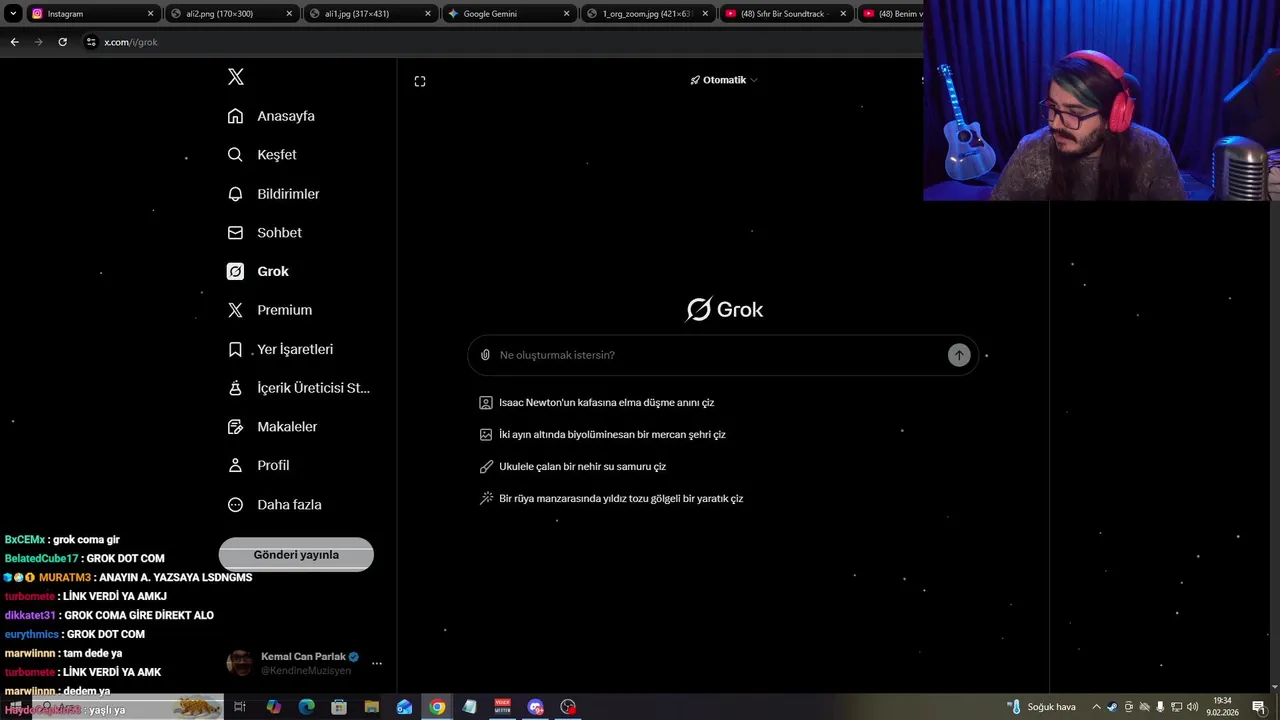Click the send arrow button
The image size is (1280, 720).
click(x=959, y=355)
